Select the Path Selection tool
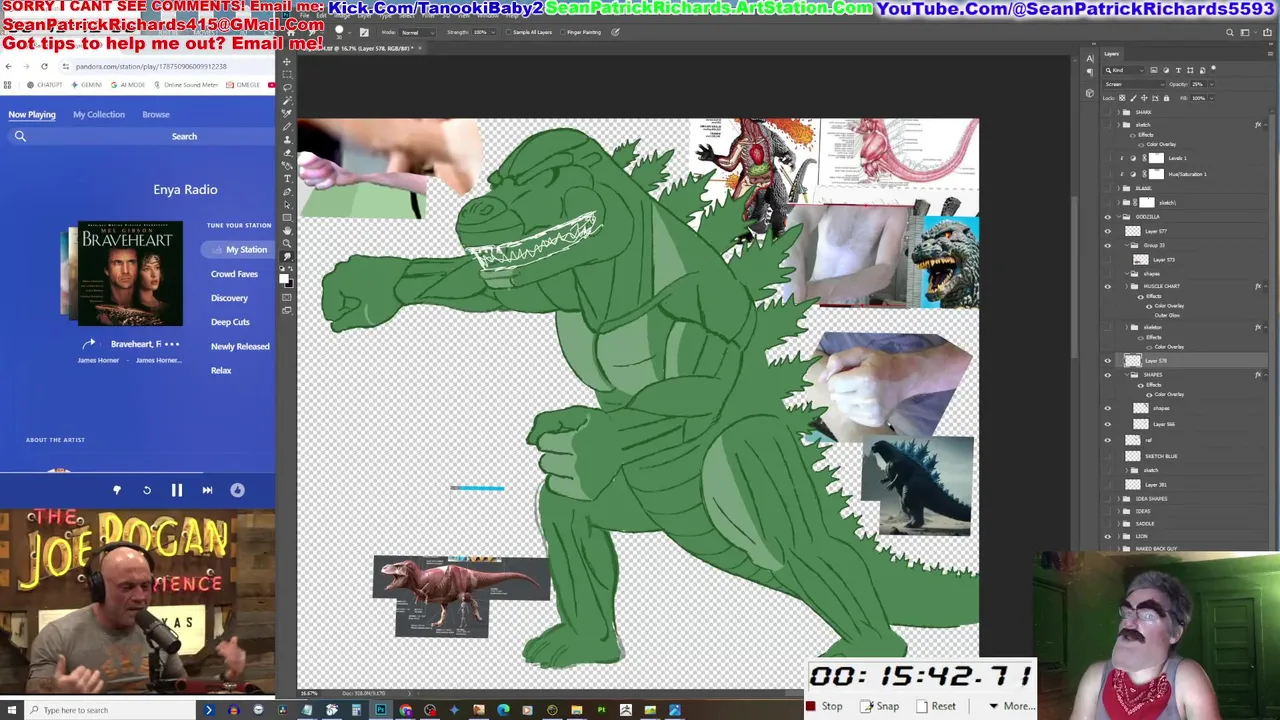Viewport: 1280px width, 720px height. [x=287, y=205]
